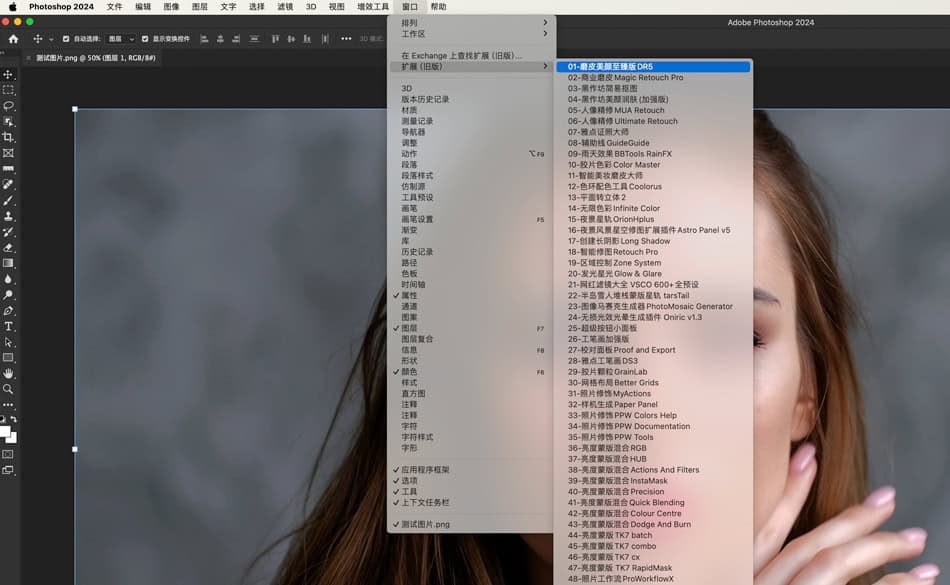
Task: Toggle the 自动选择 checkbox
Action: point(66,39)
